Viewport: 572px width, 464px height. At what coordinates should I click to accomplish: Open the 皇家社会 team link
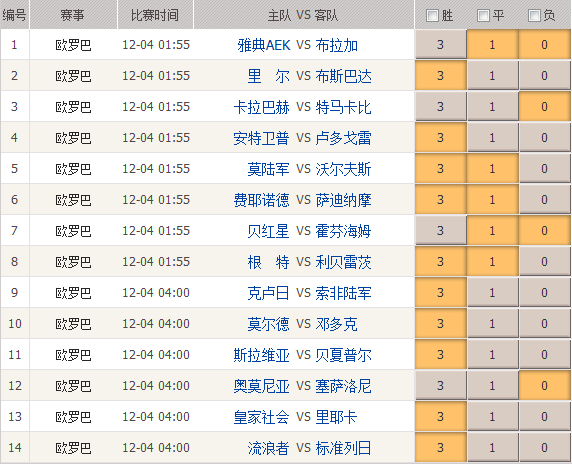click(262, 417)
